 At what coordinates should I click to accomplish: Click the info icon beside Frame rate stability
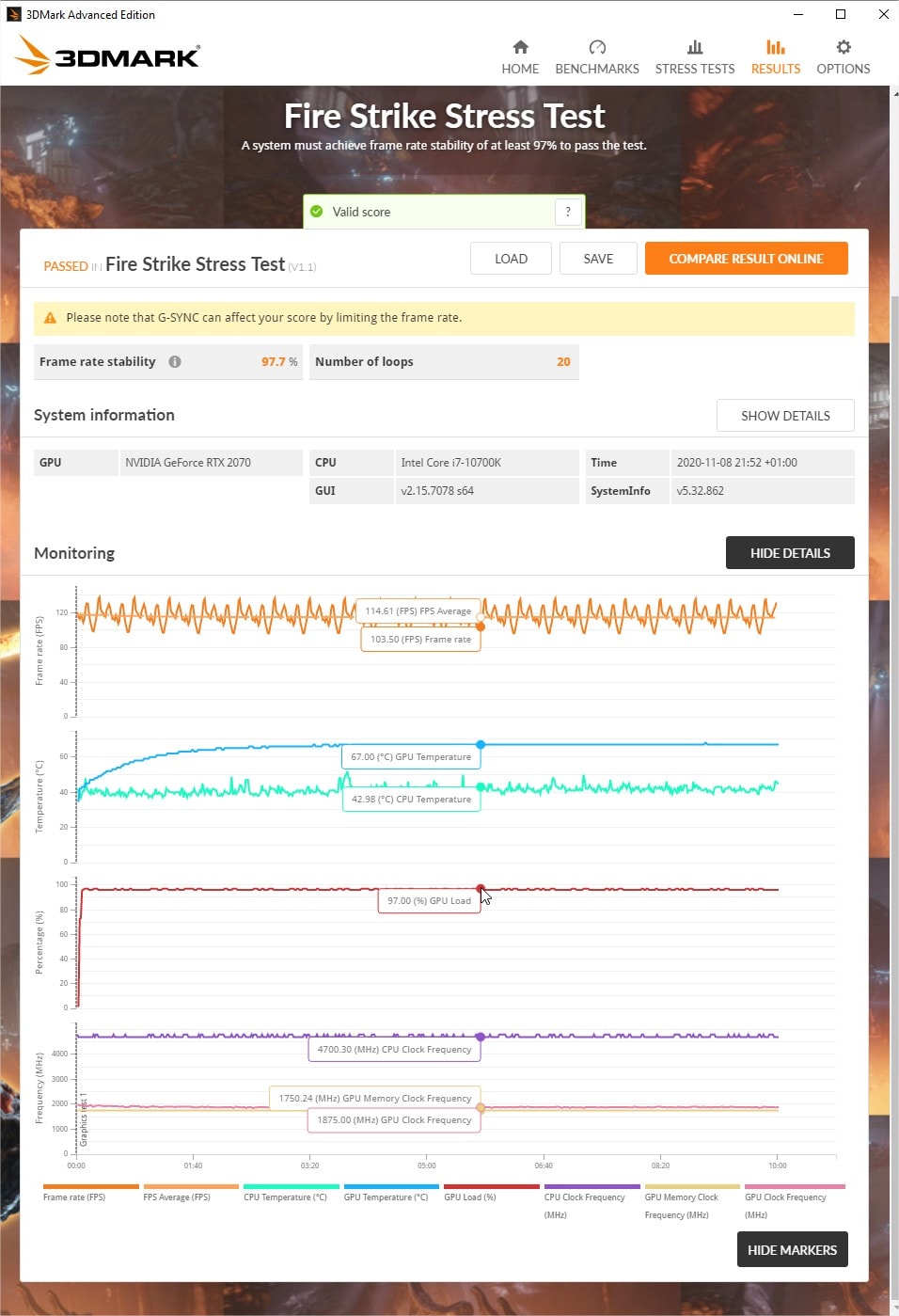175,361
